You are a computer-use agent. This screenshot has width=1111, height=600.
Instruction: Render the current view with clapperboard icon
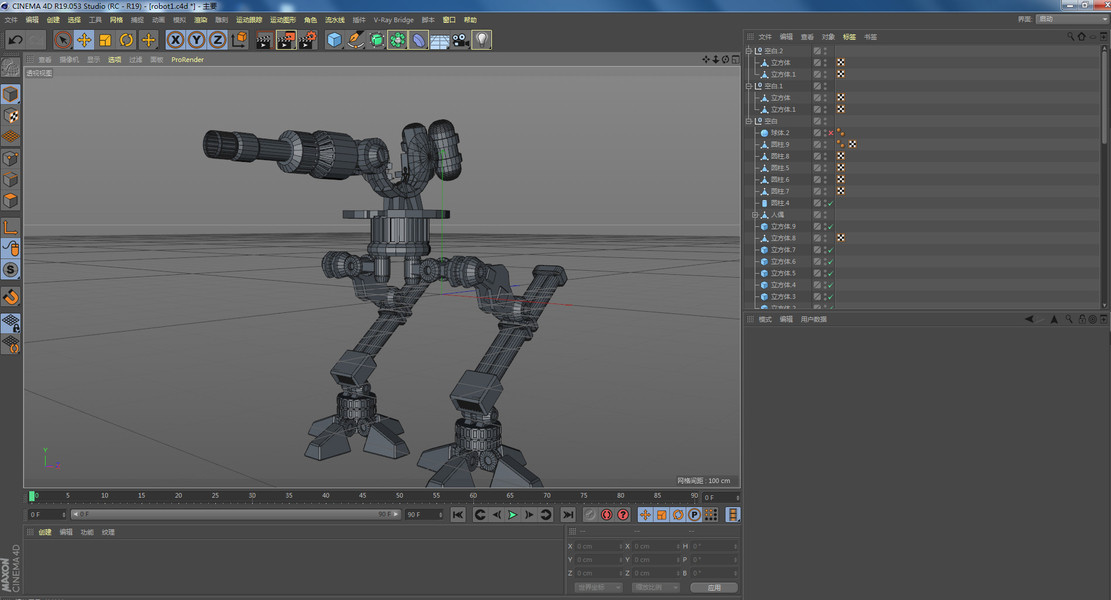[x=264, y=40]
